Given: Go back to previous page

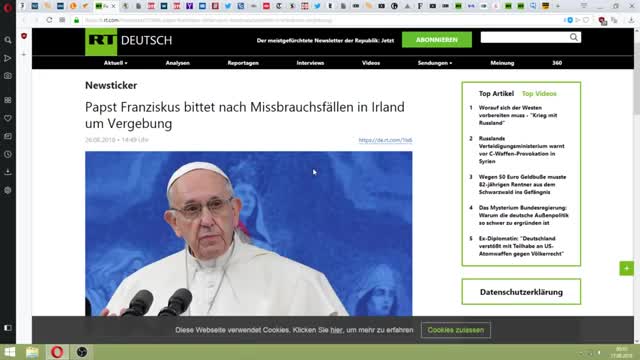Looking at the screenshot, I should (x=24, y=20).
